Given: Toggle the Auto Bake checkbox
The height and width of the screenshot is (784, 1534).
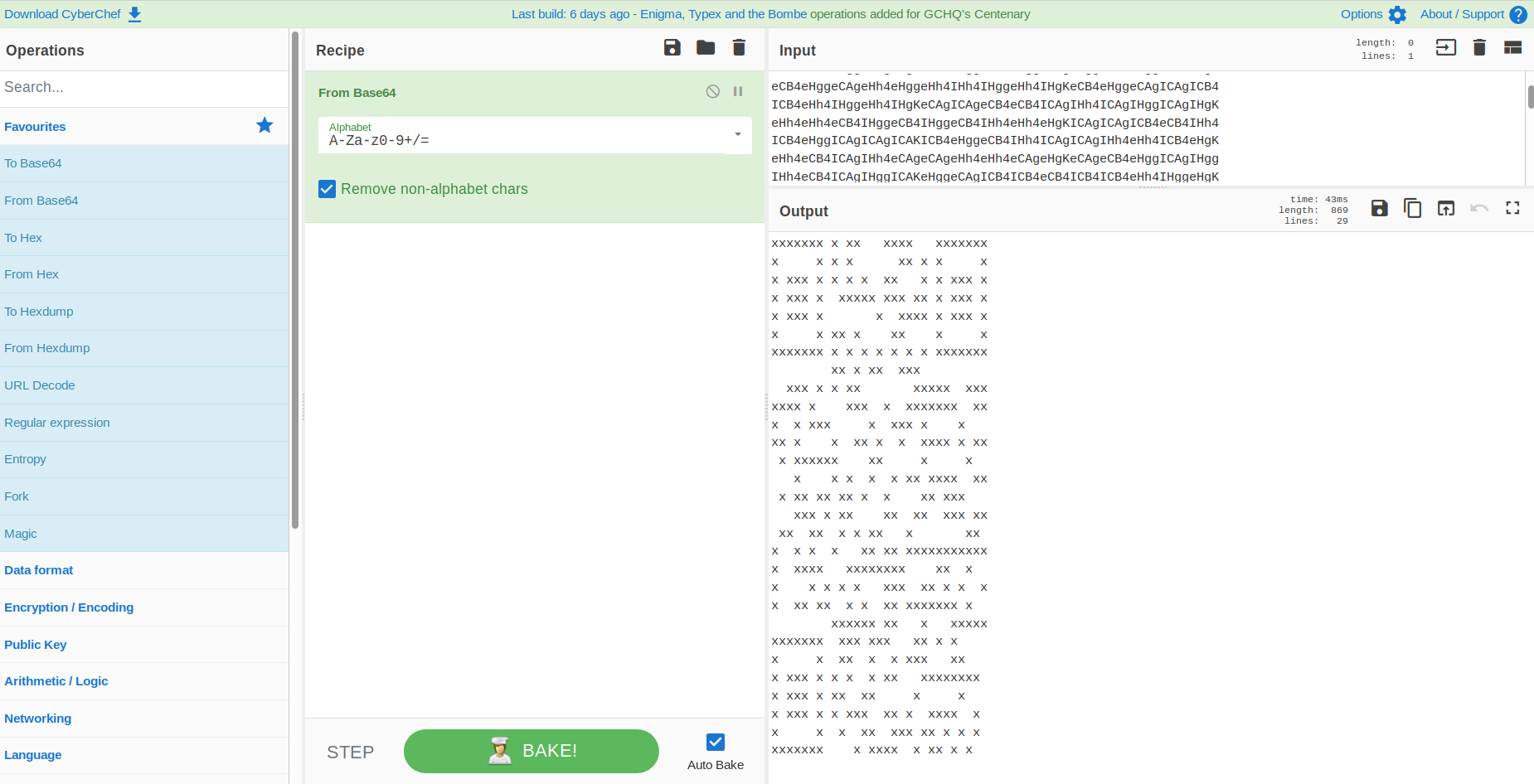Looking at the screenshot, I should tap(715, 742).
